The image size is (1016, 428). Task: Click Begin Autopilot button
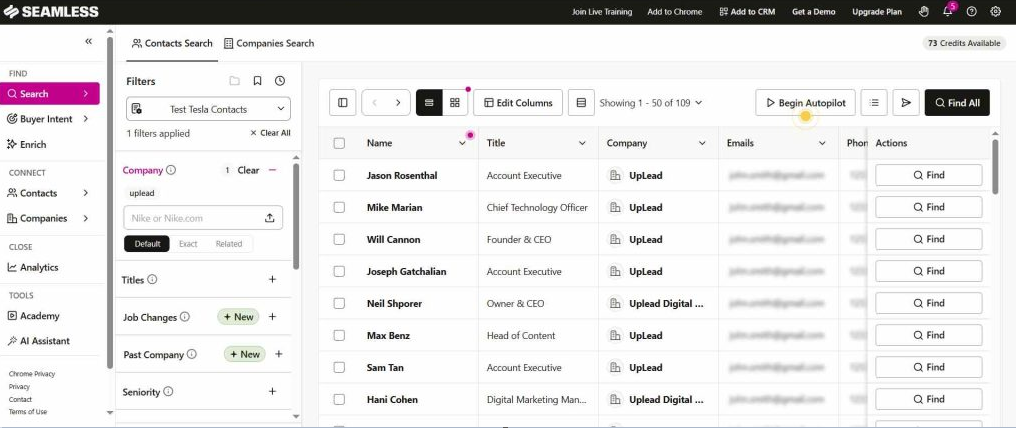[x=805, y=102]
